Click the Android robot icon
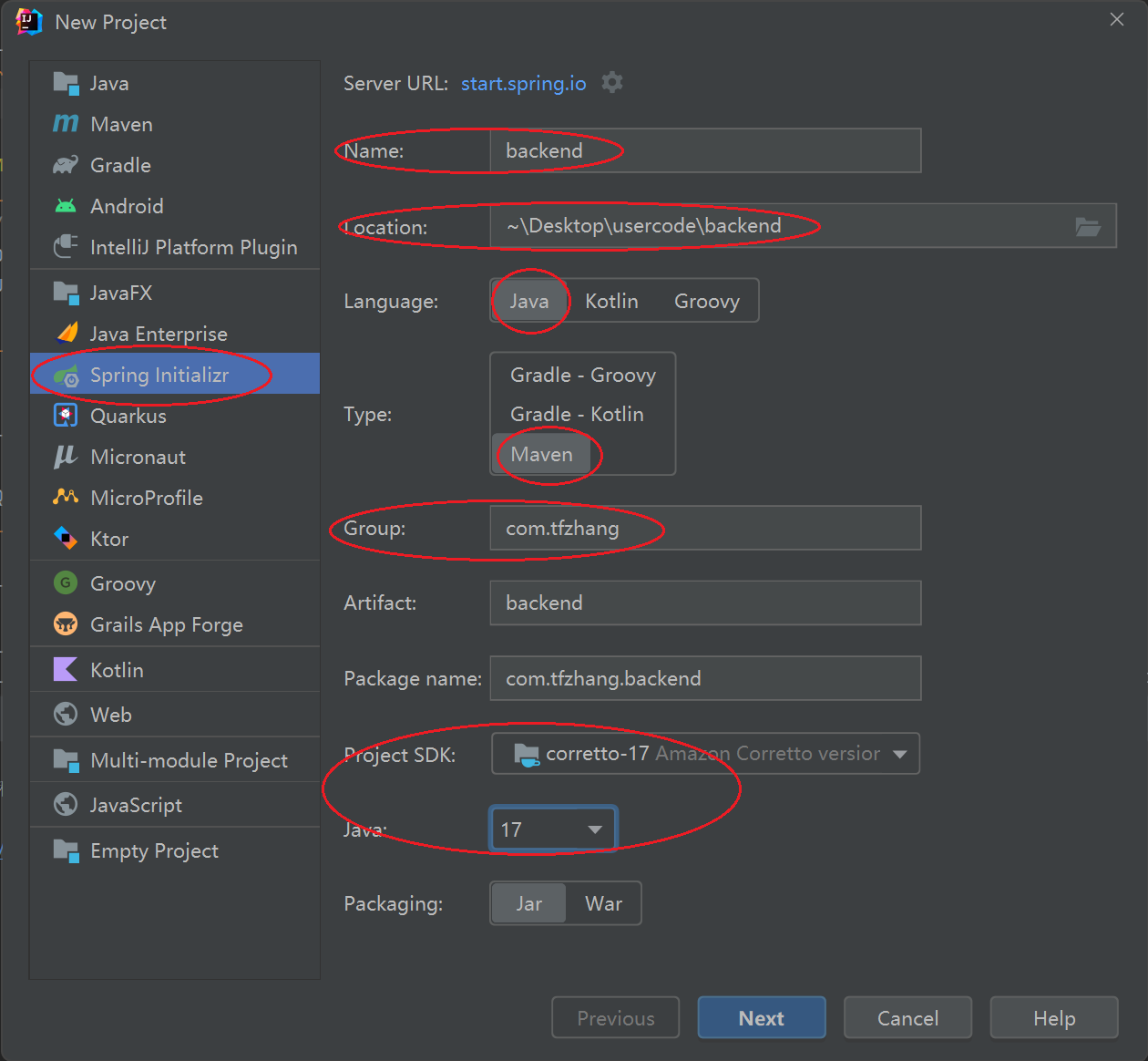This screenshot has width=1148, height=1061. [66, 206]
